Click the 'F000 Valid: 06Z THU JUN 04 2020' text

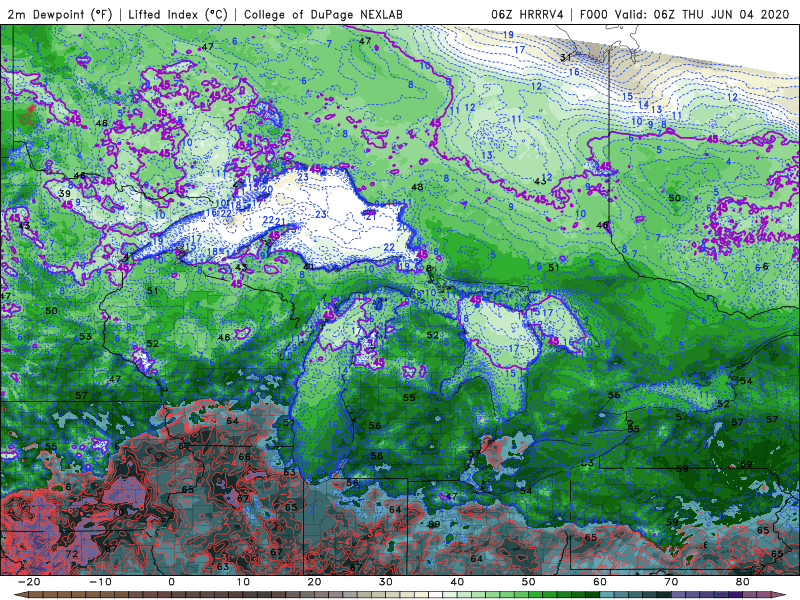[684, 14]
